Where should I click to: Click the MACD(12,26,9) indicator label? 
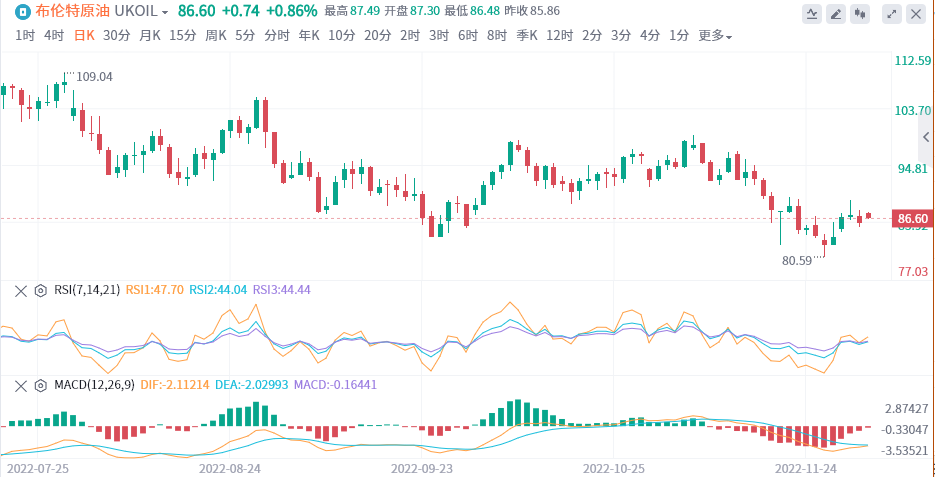pyautogui.click(x=95, y=385)
